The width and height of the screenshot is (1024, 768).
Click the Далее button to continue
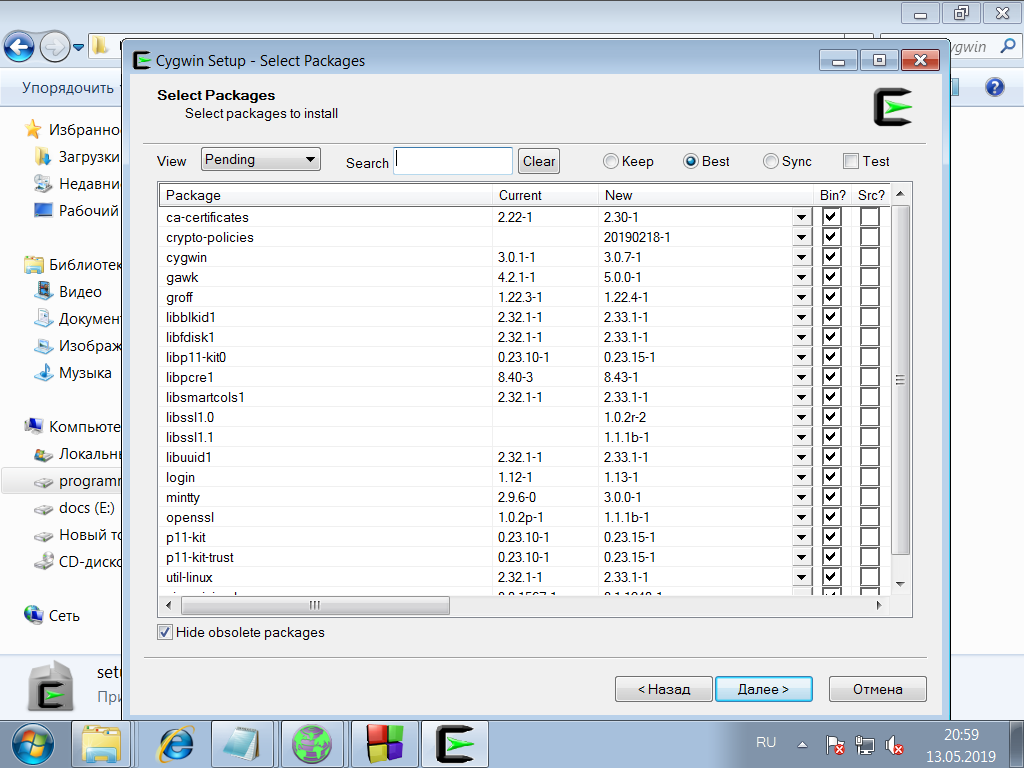tap(763, 689)
